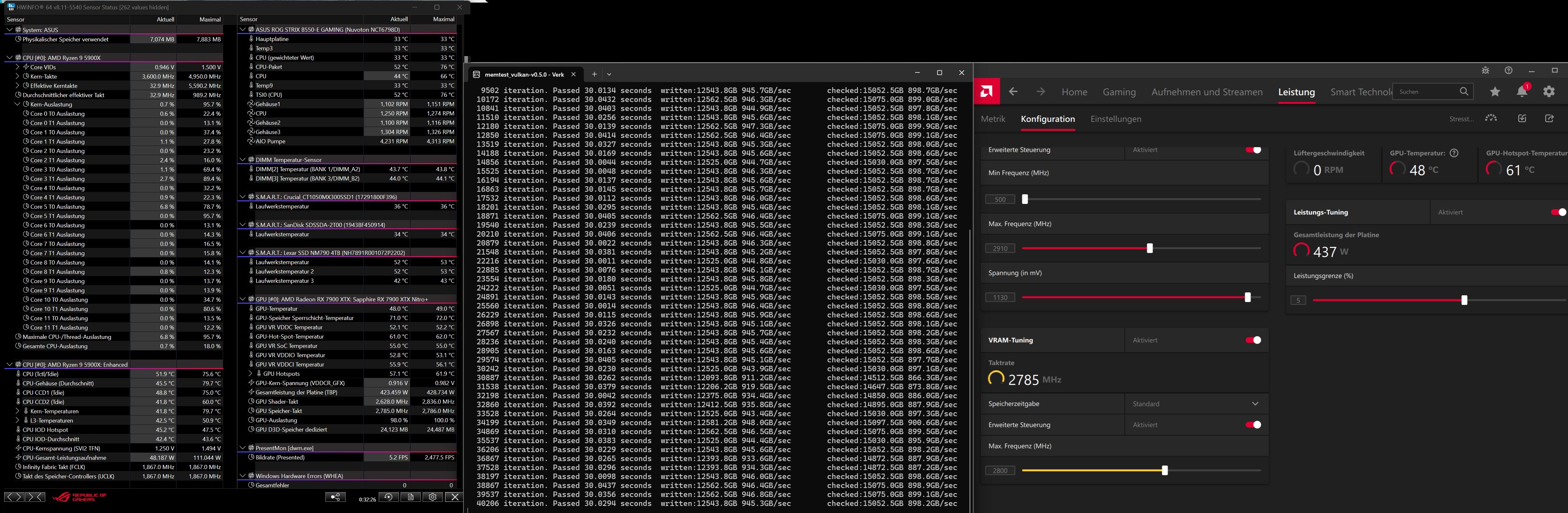This screenshot has width=1568, height=513.
Task: Click the export tuning profile icon
Action: (1549, 119)
